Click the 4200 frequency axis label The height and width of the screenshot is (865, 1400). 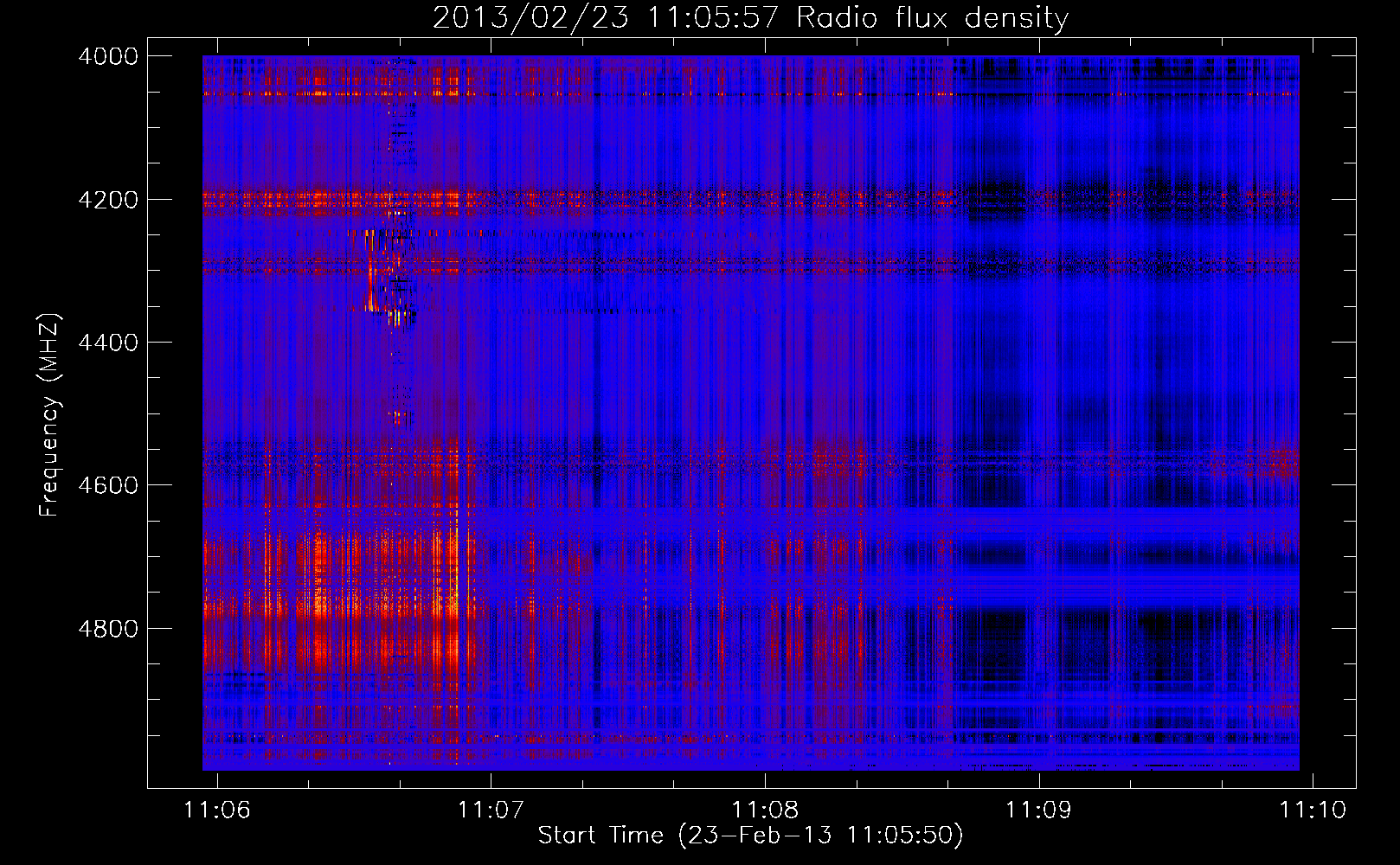tap(108, 199)
